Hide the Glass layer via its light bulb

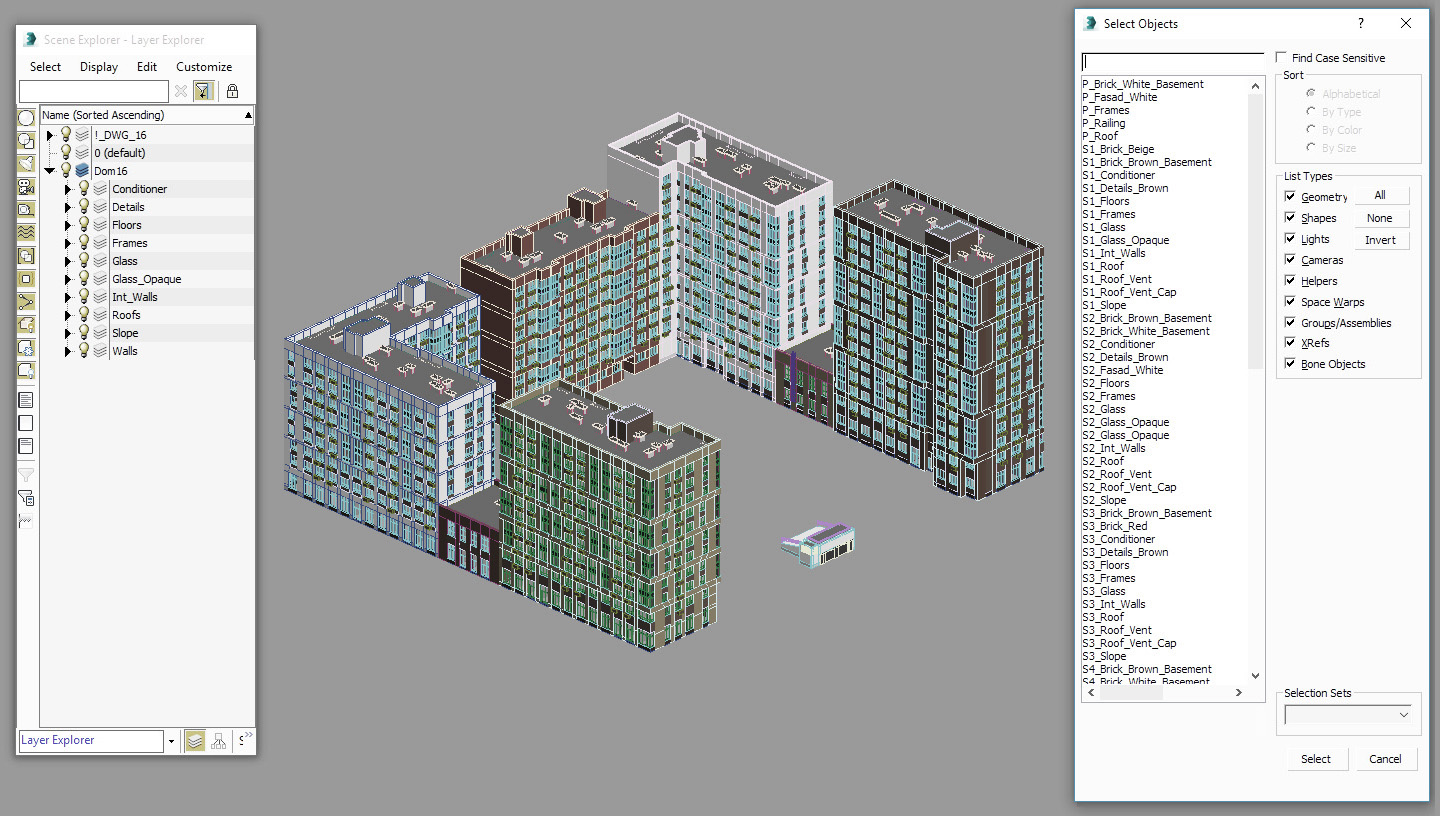(x=84, y=261)
